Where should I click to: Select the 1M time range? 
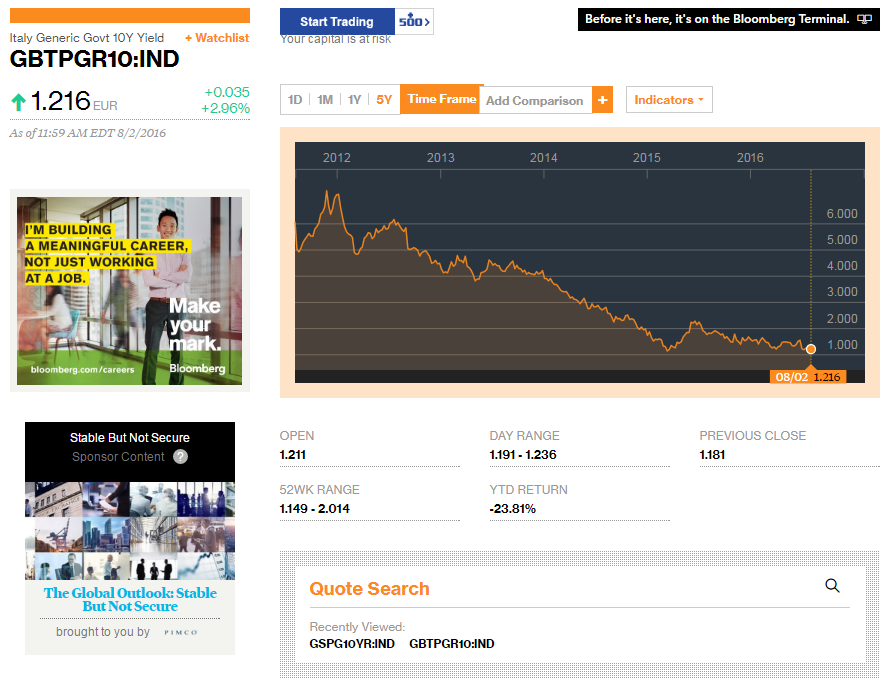pyautogui.click(x=325, y=100)
